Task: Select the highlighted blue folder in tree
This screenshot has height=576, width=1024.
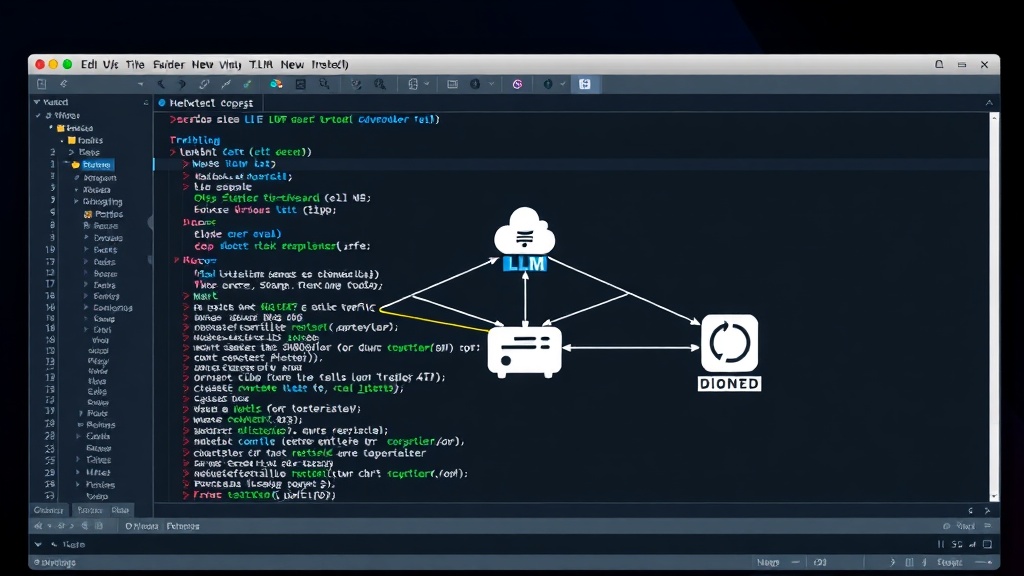Action: (91, 165)
